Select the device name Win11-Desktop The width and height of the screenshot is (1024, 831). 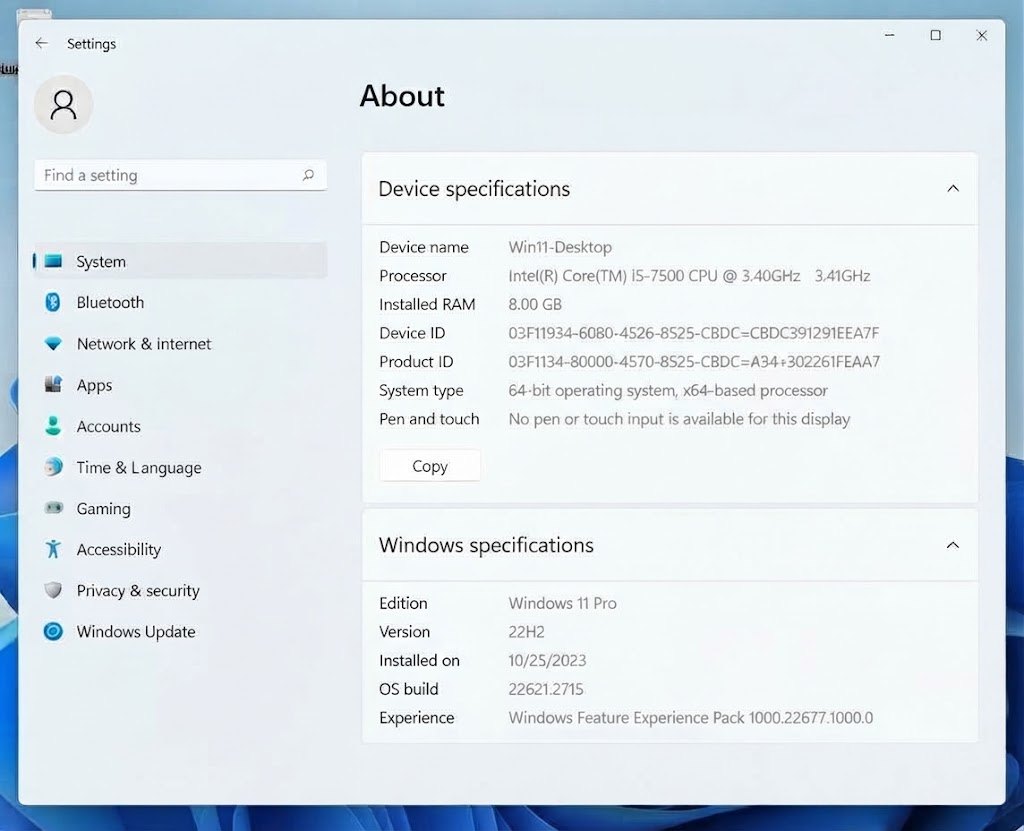(x=560, y=247)
